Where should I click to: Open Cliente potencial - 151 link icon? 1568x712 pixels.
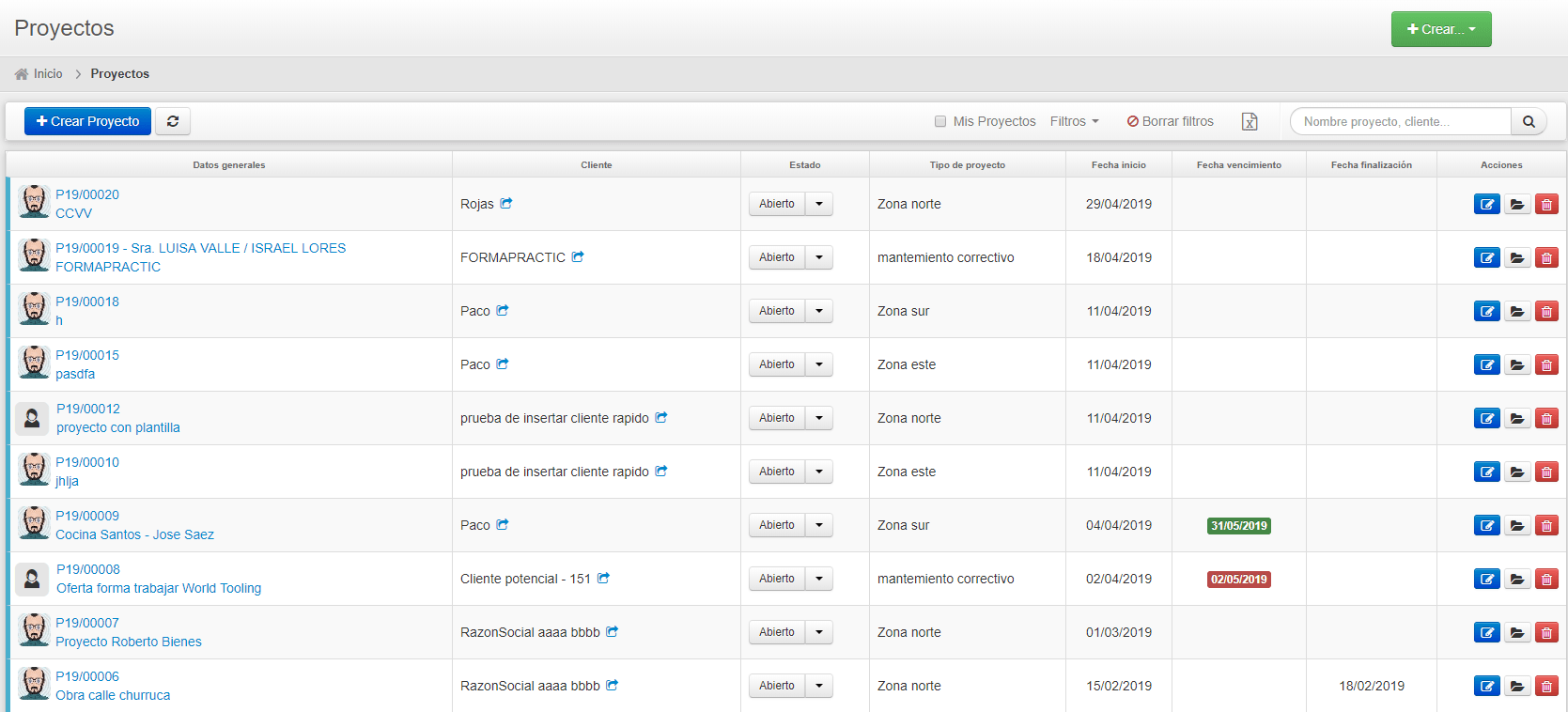[x=603, y=578]
